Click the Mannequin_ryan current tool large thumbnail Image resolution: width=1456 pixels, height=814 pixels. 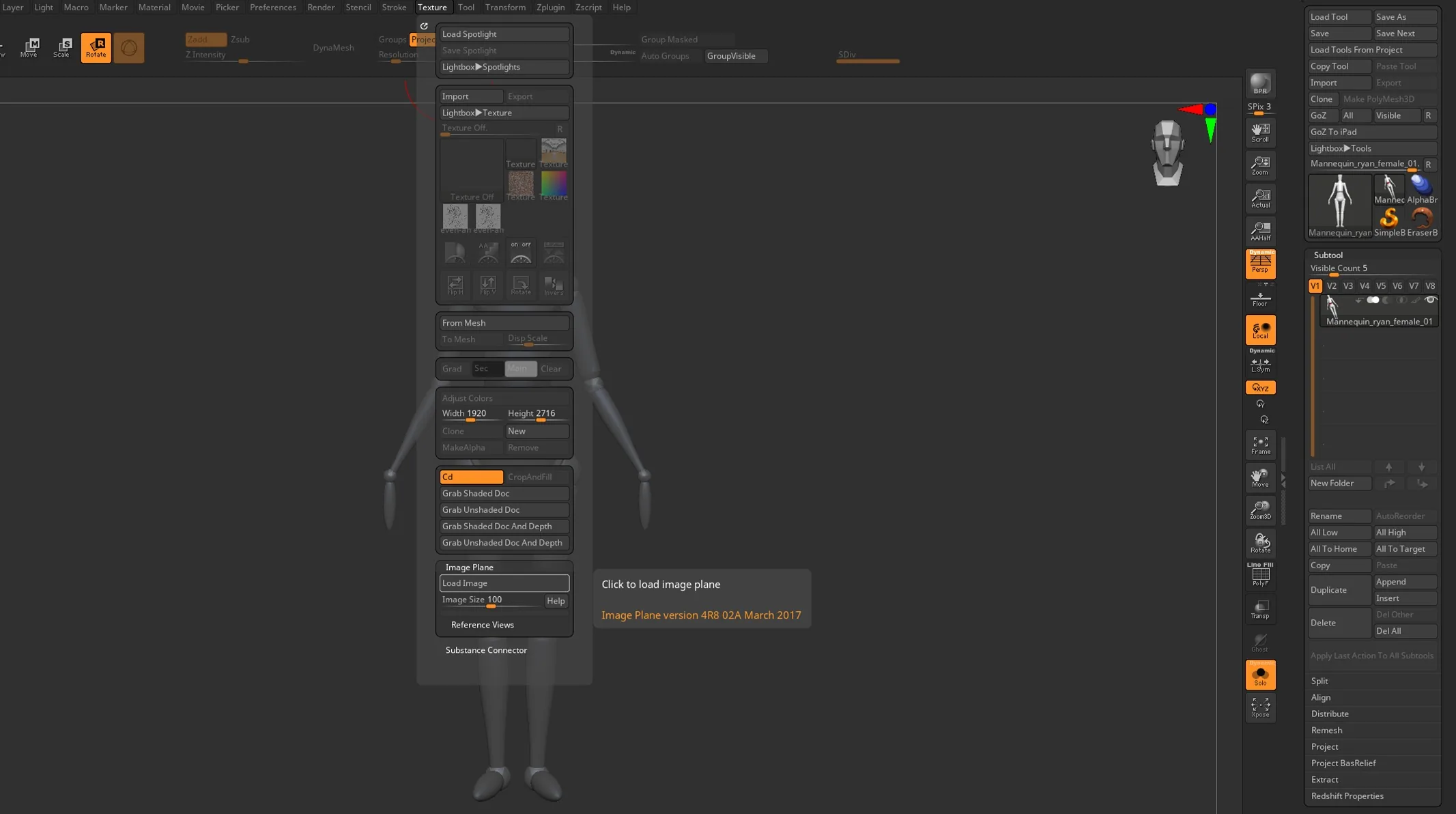coord(1339,205)
